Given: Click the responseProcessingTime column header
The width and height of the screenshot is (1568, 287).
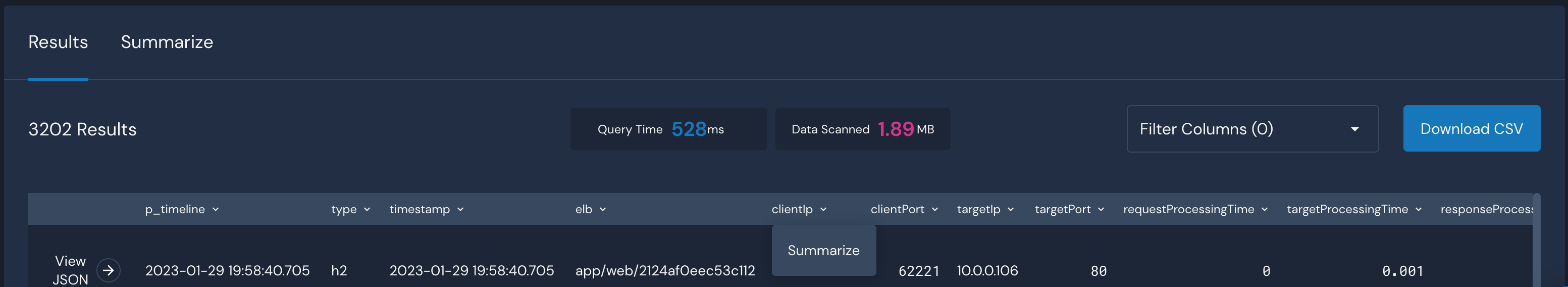Looking at the screenshot, I should point(1486,209).
